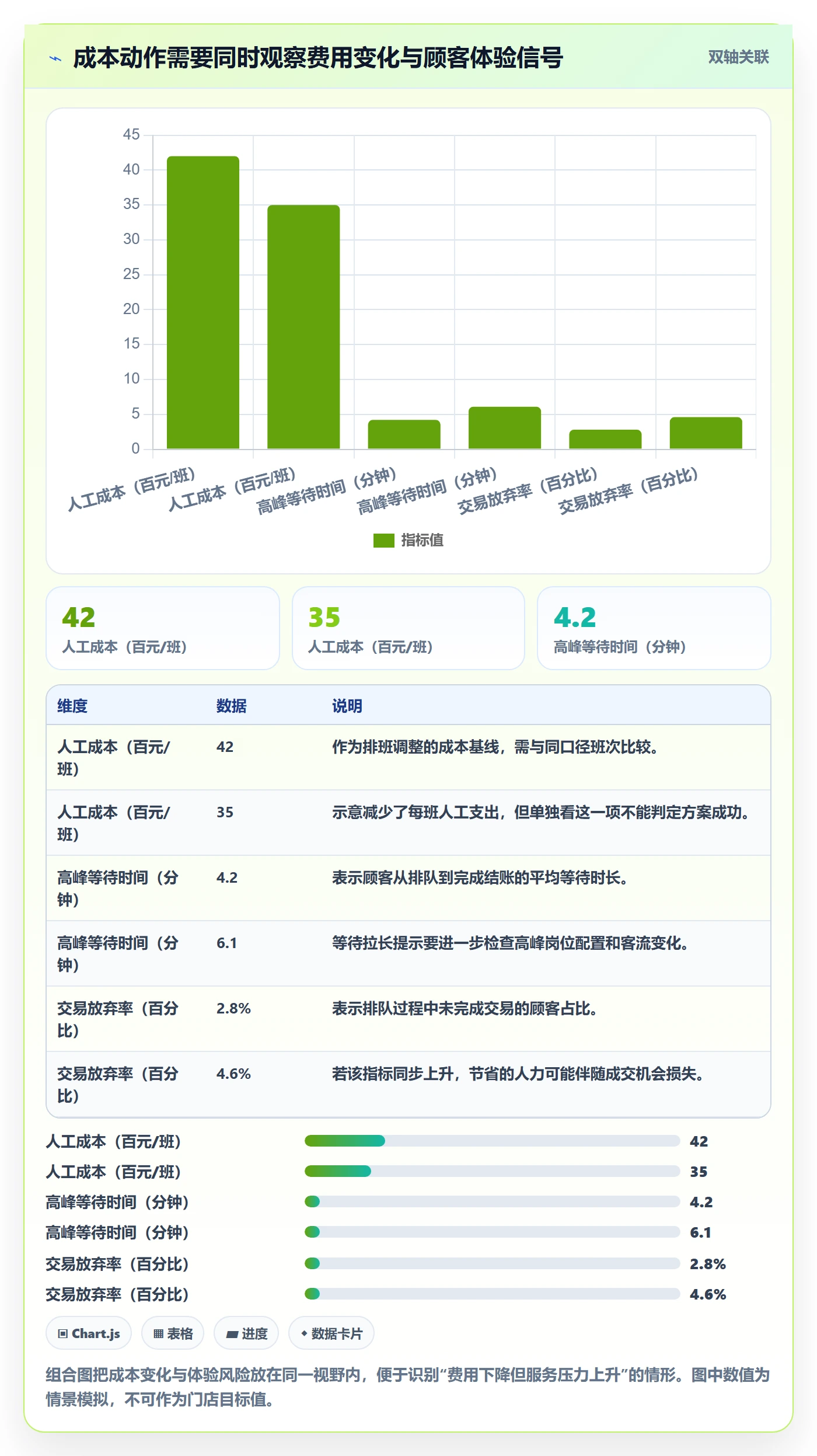Click the chart bar valued 4.6
The width and height of the screenshot is (817, 1456).
(706, 433)
